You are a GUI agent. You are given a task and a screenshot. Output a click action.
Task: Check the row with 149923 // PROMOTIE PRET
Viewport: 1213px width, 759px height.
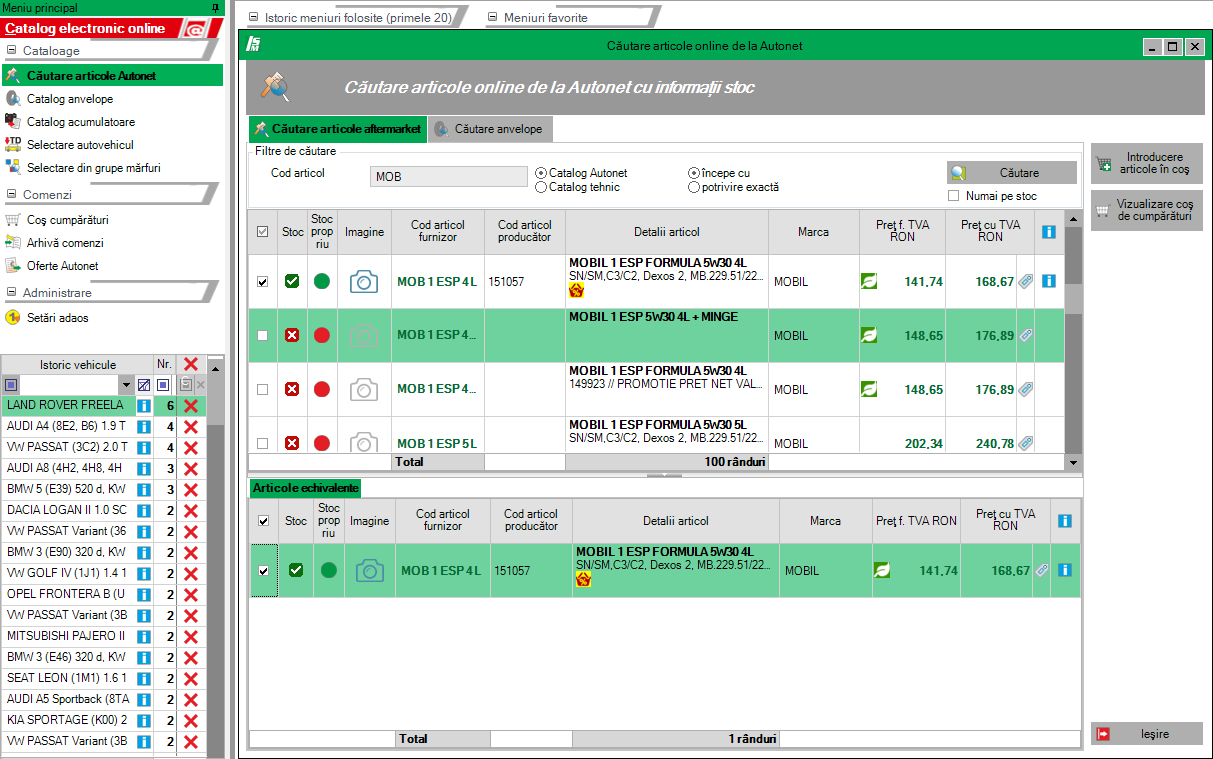262,389
